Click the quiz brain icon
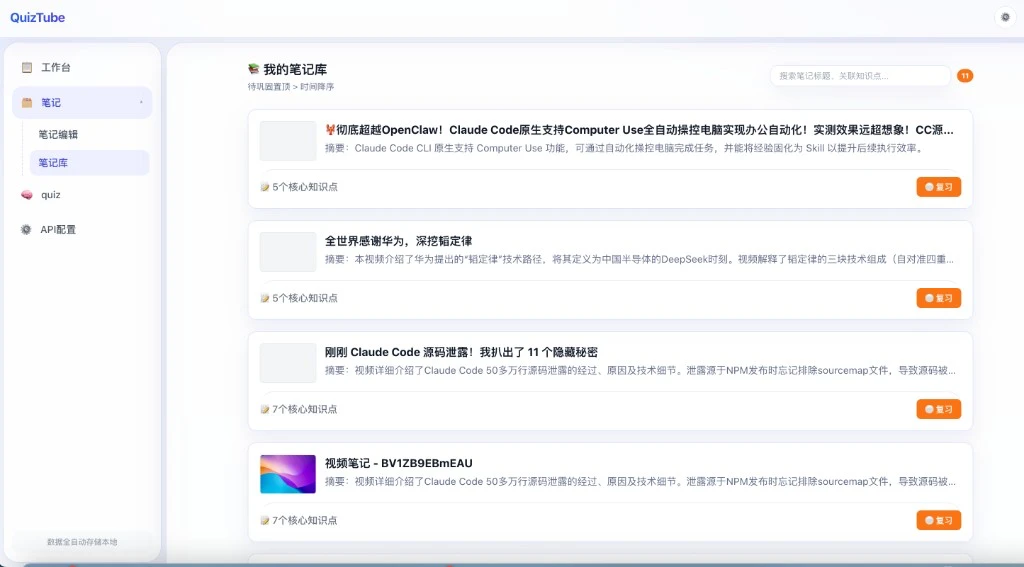This screenshot has height=567, width=1024. pos(27,195)
